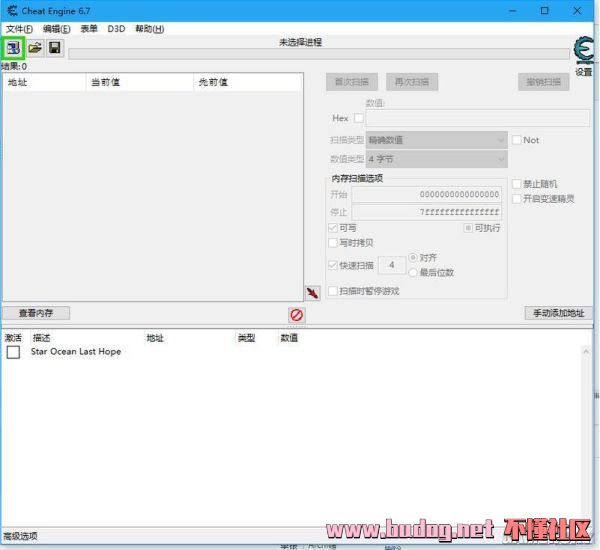Click the 开始 start address field
Viewport: 600px width, 550px height.
pos(427,194)
